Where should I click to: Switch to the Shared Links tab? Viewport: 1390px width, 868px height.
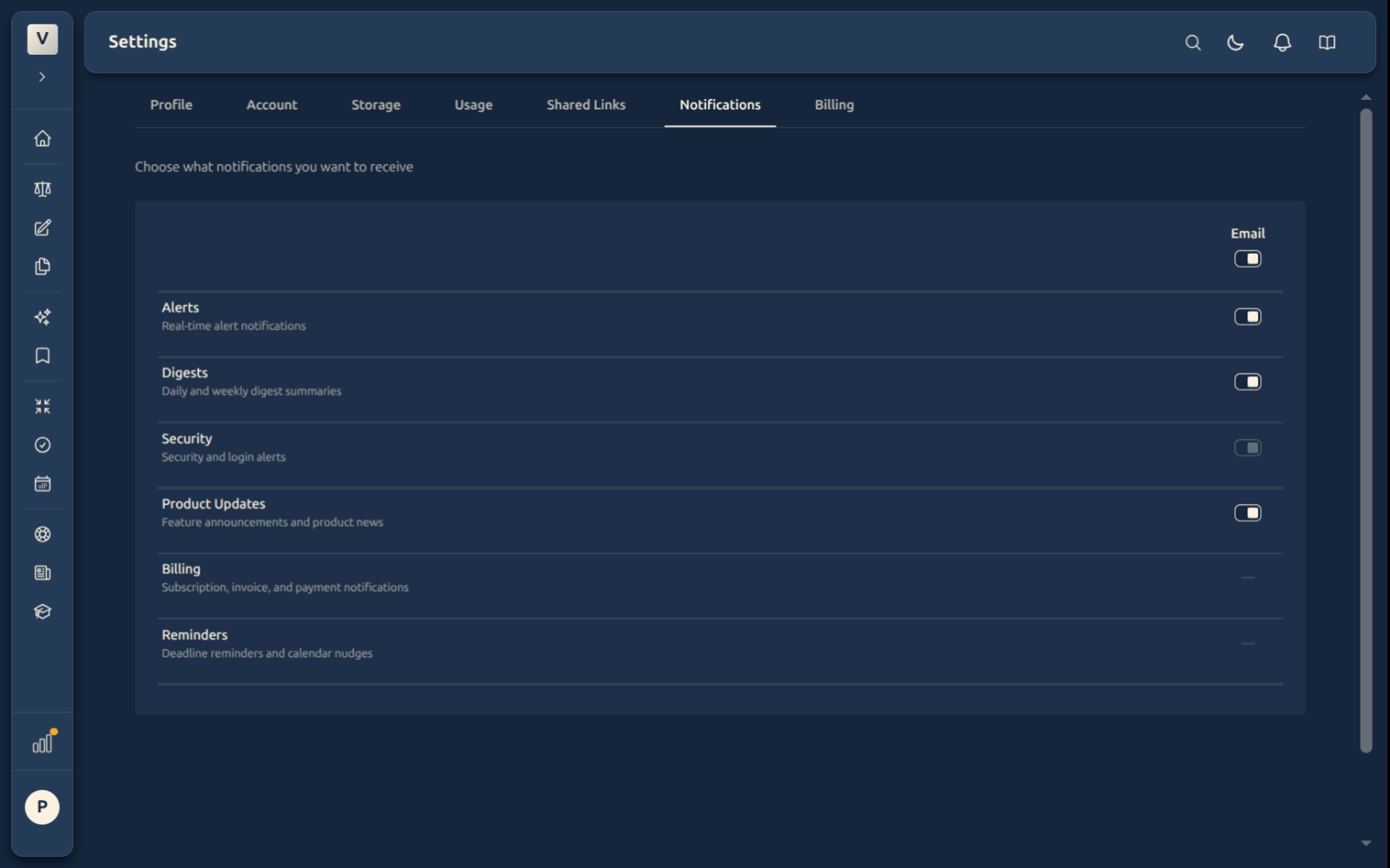click(x=586, y=105)
